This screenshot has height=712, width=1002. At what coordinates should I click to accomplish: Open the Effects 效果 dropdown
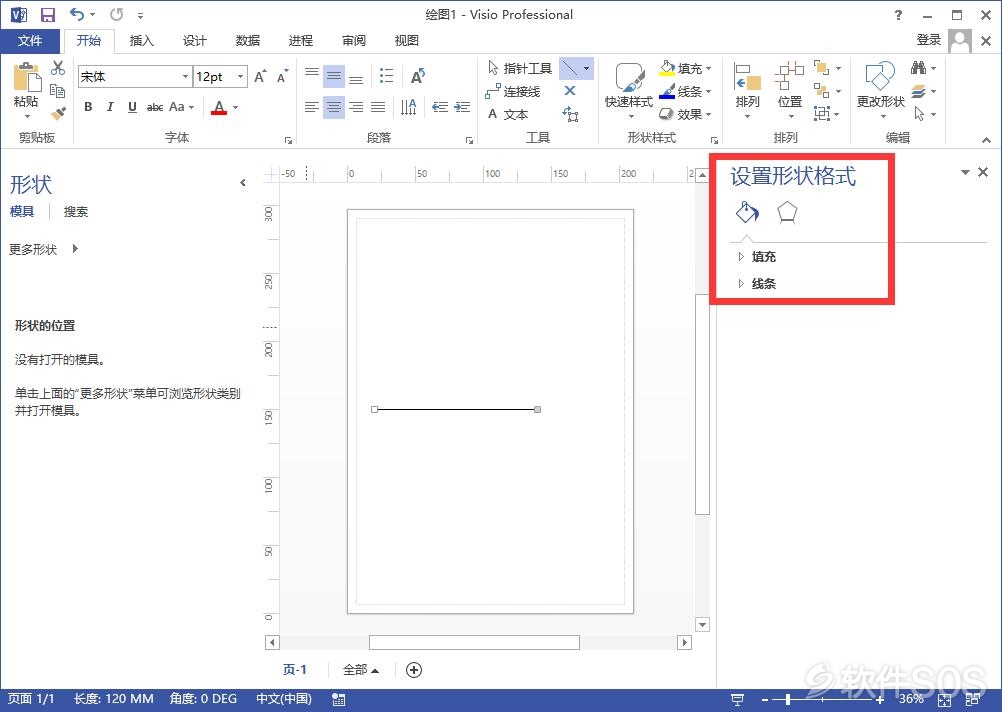(686, 114)
